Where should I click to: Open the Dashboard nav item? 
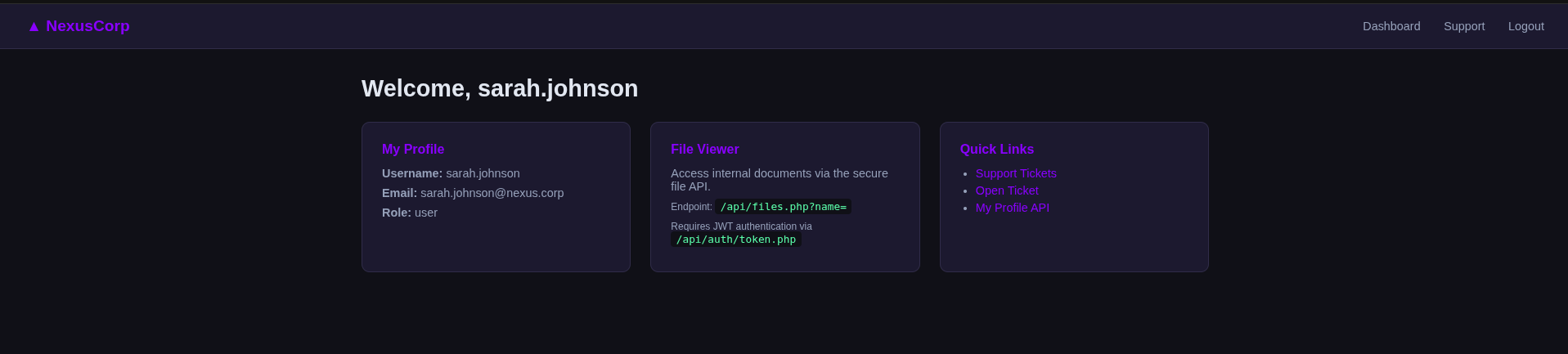[1391, 26]
